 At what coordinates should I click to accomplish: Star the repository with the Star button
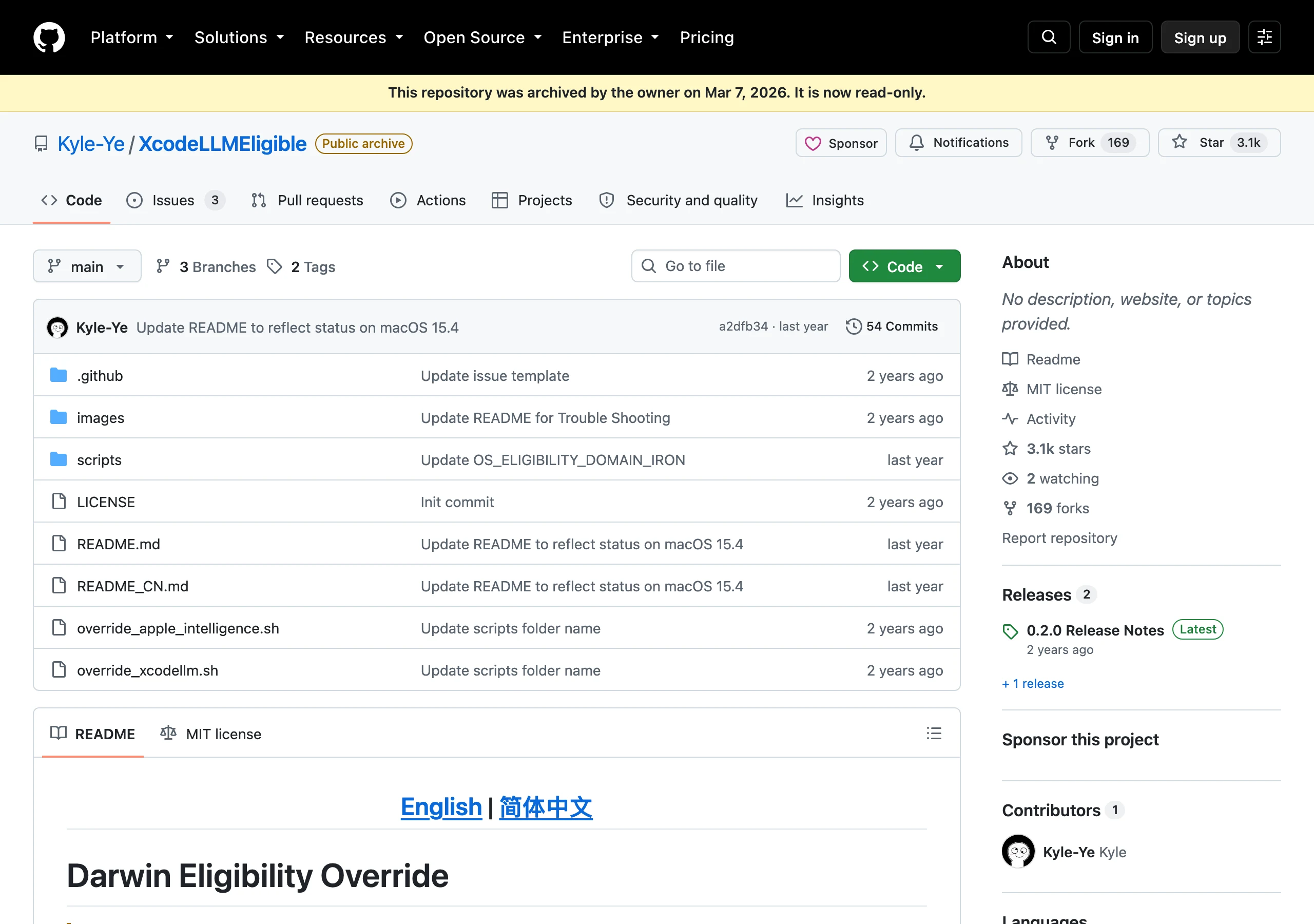pos(1219,143)
